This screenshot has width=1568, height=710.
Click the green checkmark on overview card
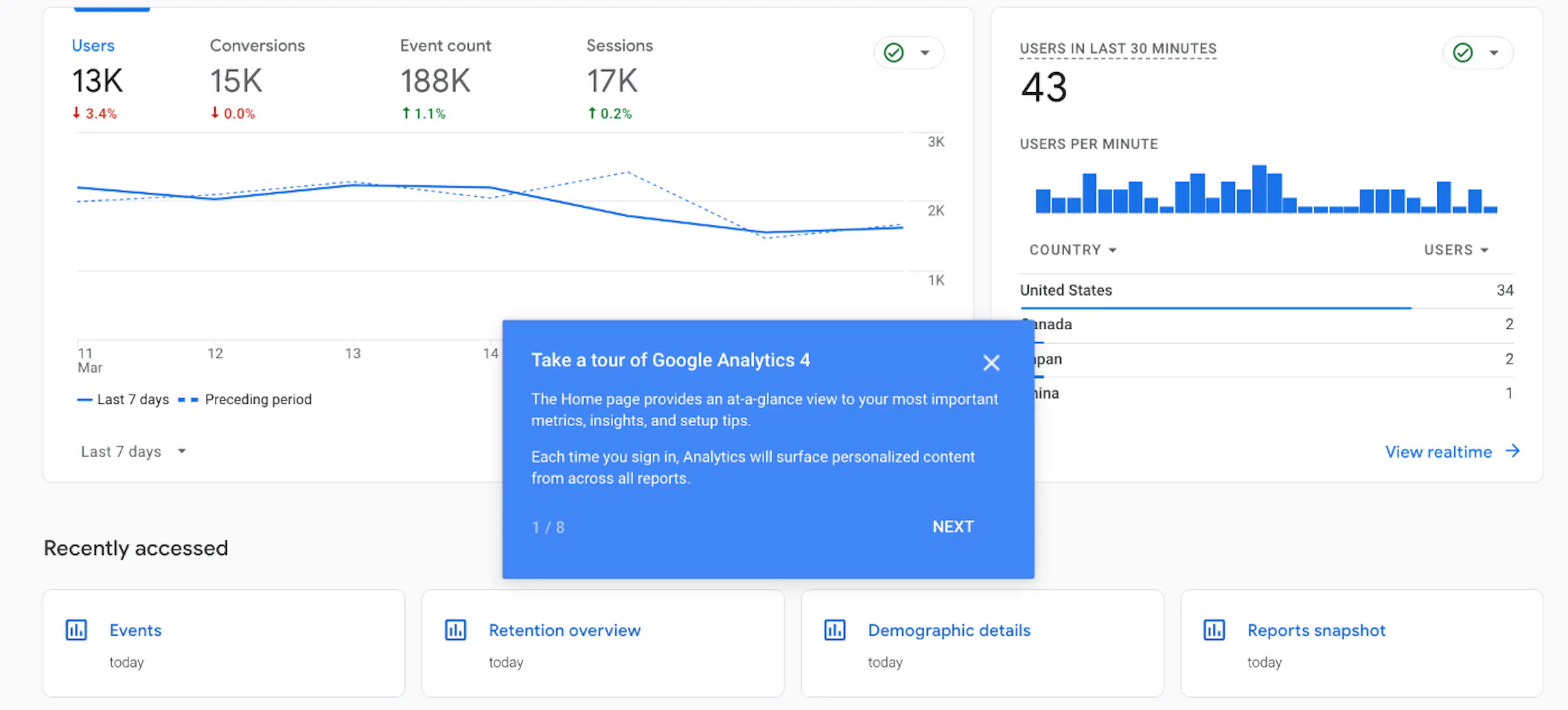point(893,52)
